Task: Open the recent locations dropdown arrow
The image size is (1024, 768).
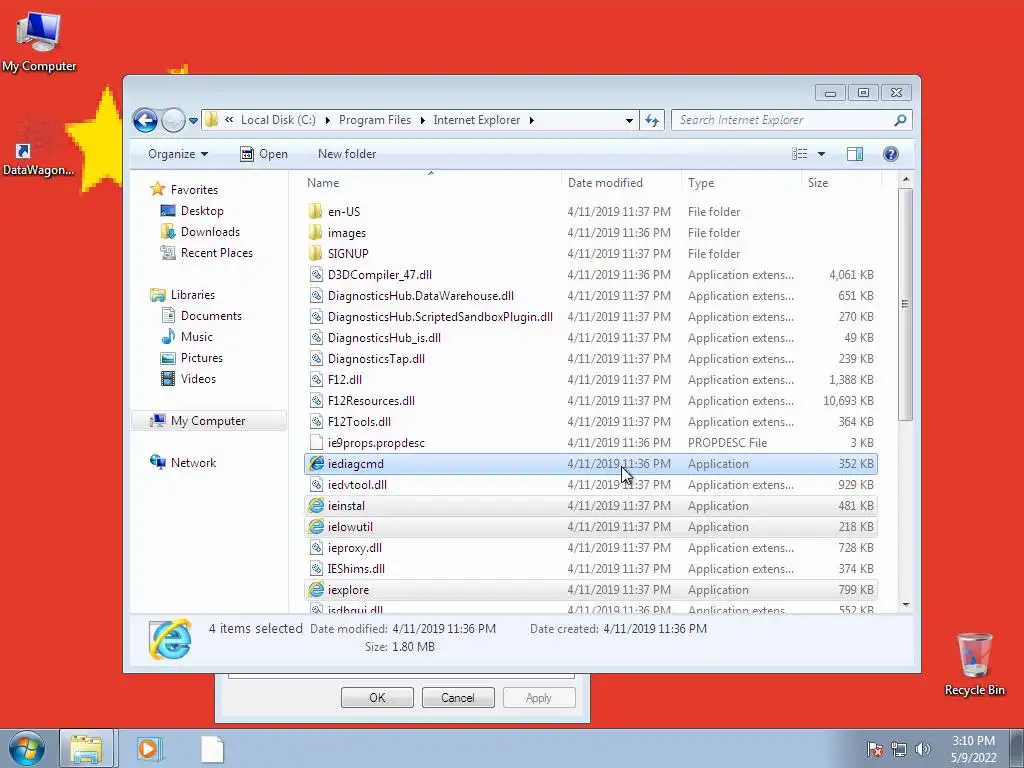Action: coord(193,121)
